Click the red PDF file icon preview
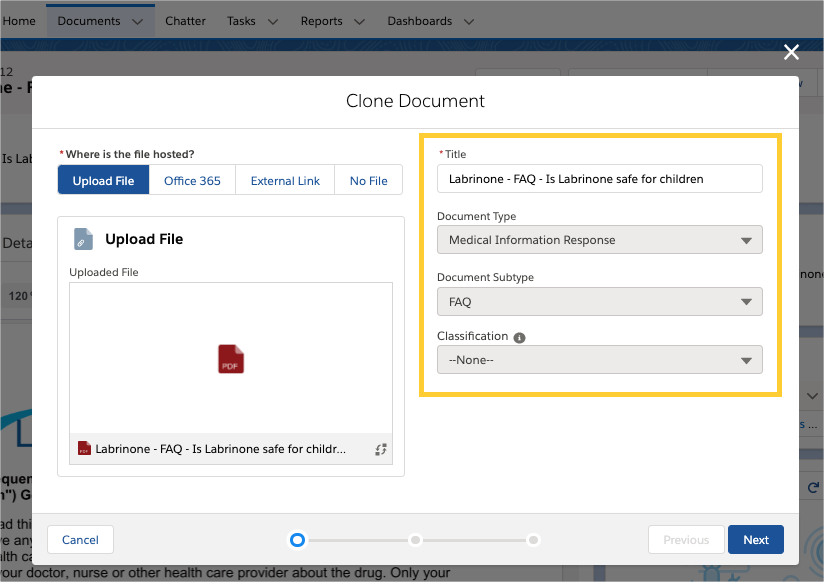This screenshot has height=582, width=824. click(x=231, y=359)
